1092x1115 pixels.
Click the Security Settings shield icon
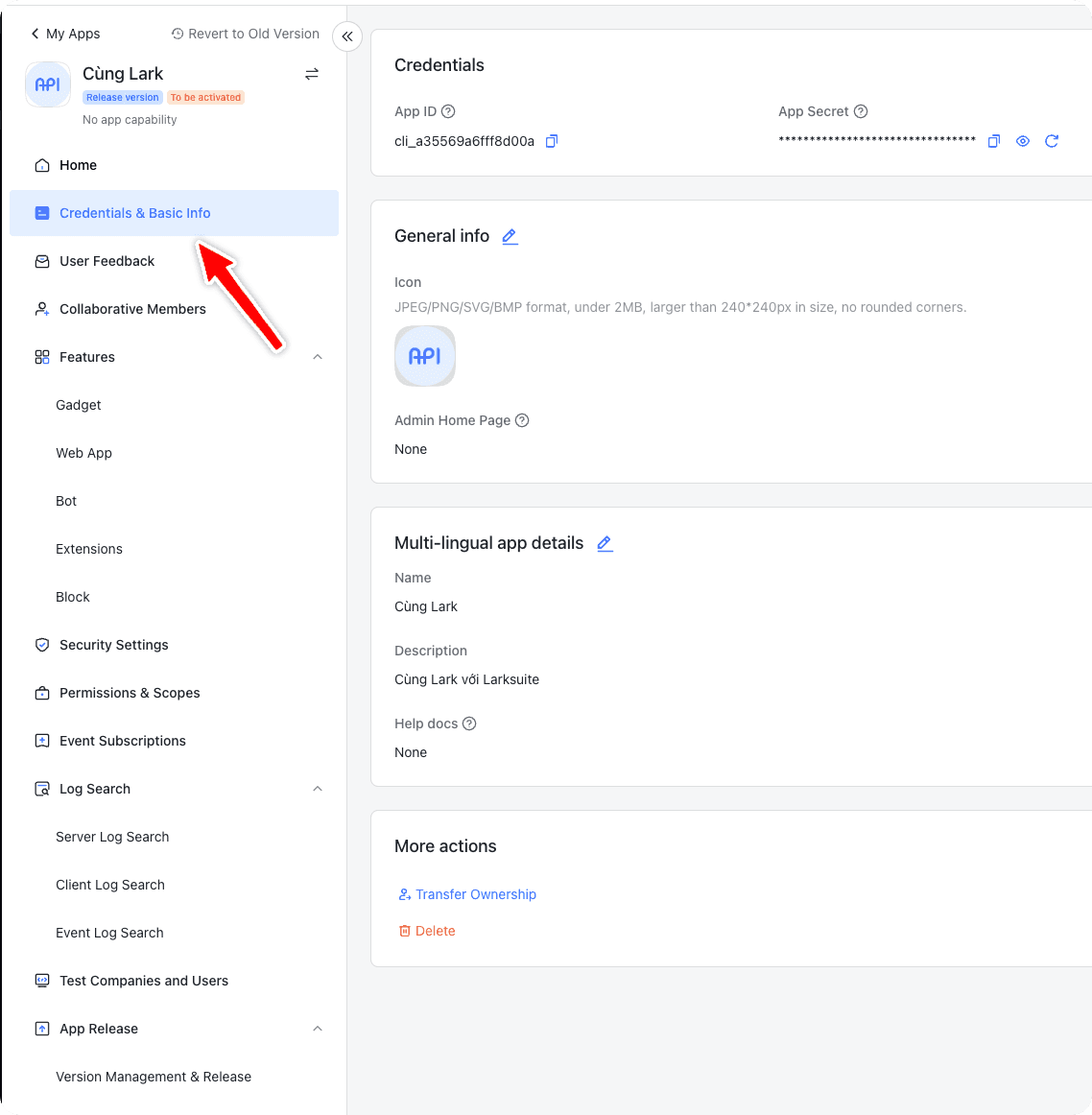tap(42, 645)
